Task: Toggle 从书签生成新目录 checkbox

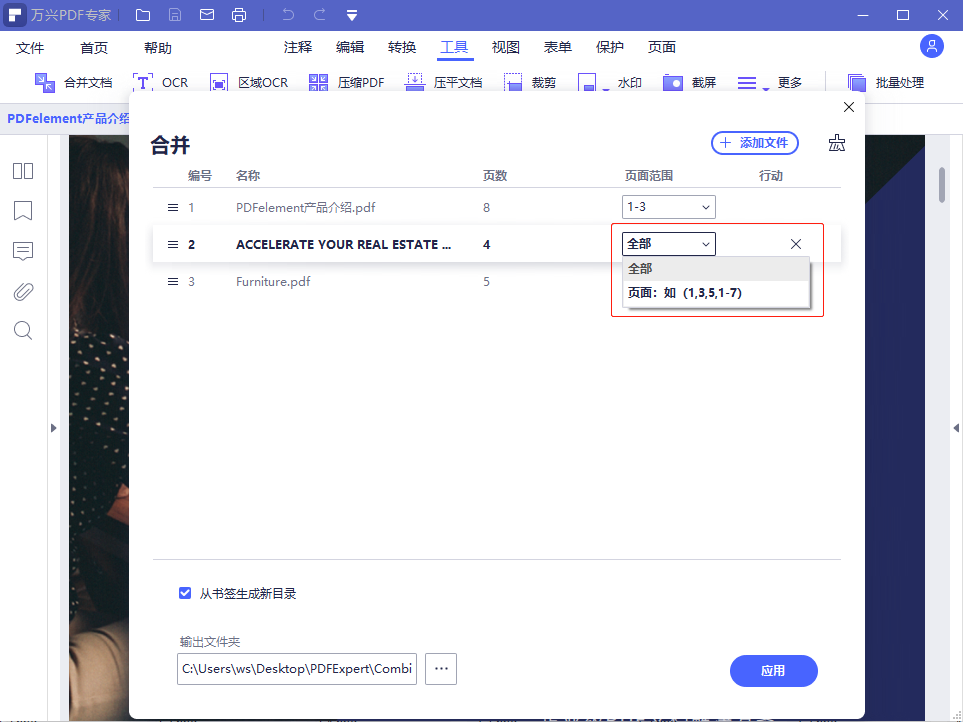Action: click(x=185, y=593)
